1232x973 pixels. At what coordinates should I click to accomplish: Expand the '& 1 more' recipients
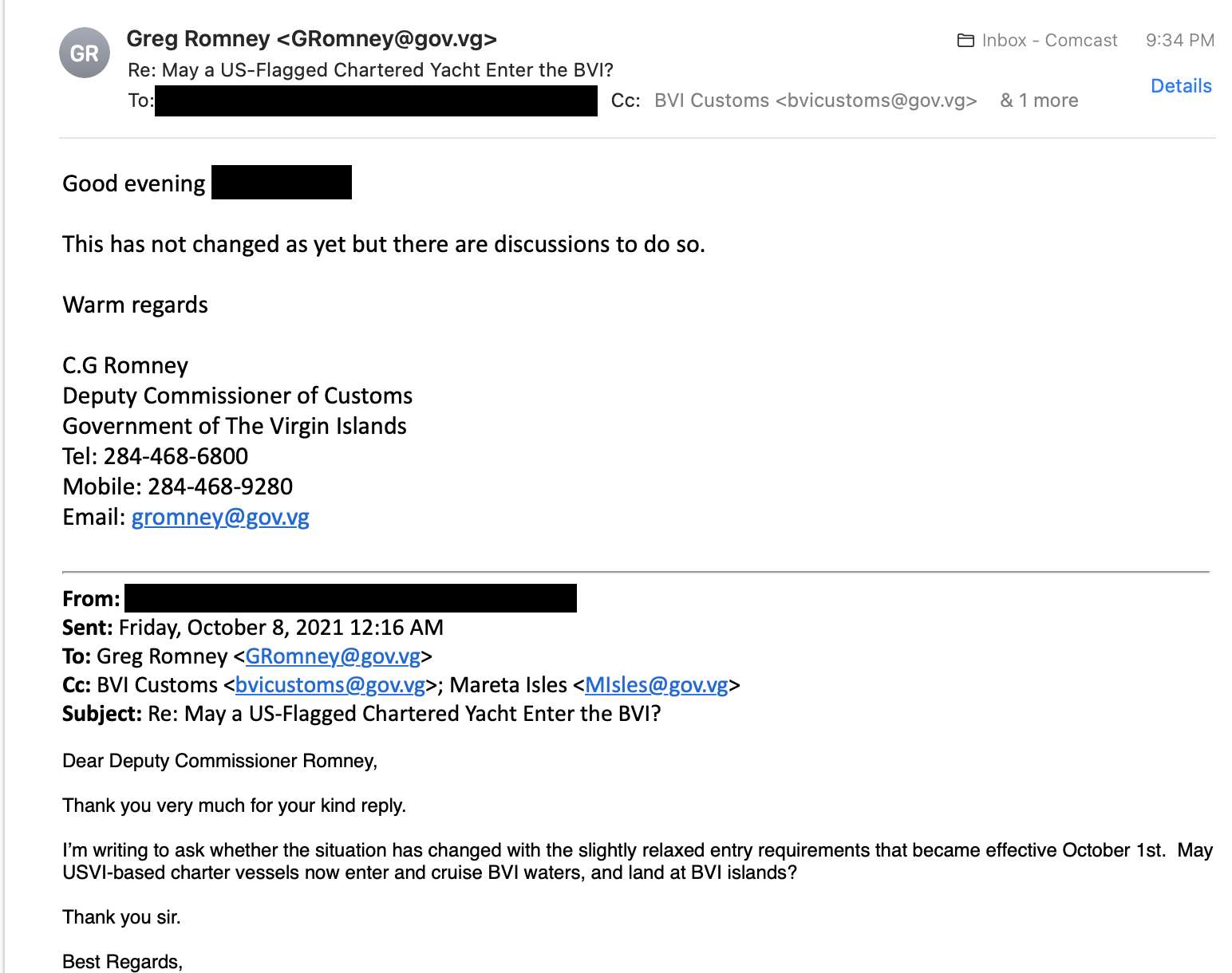point(1039,100)
